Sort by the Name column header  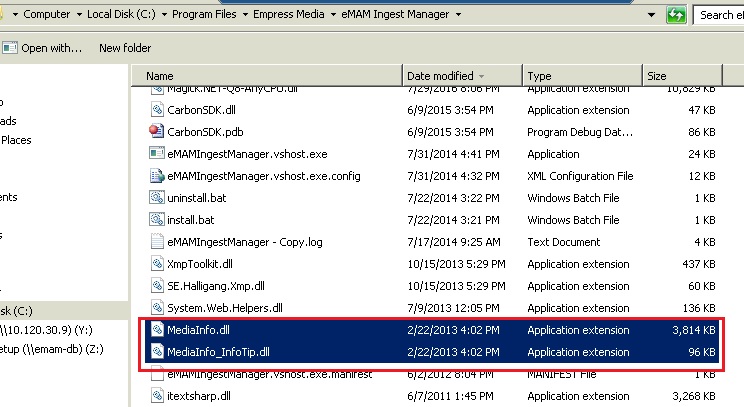267,76
